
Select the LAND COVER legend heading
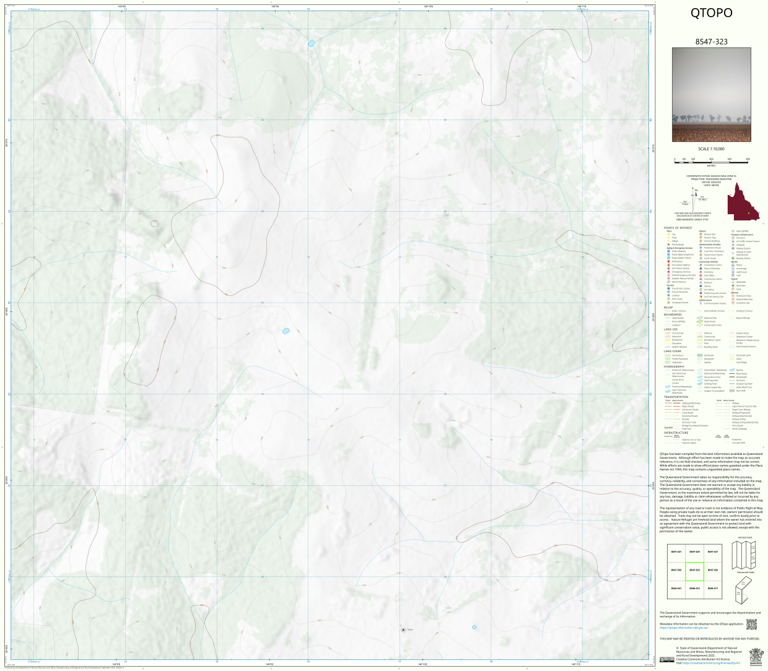672,351
